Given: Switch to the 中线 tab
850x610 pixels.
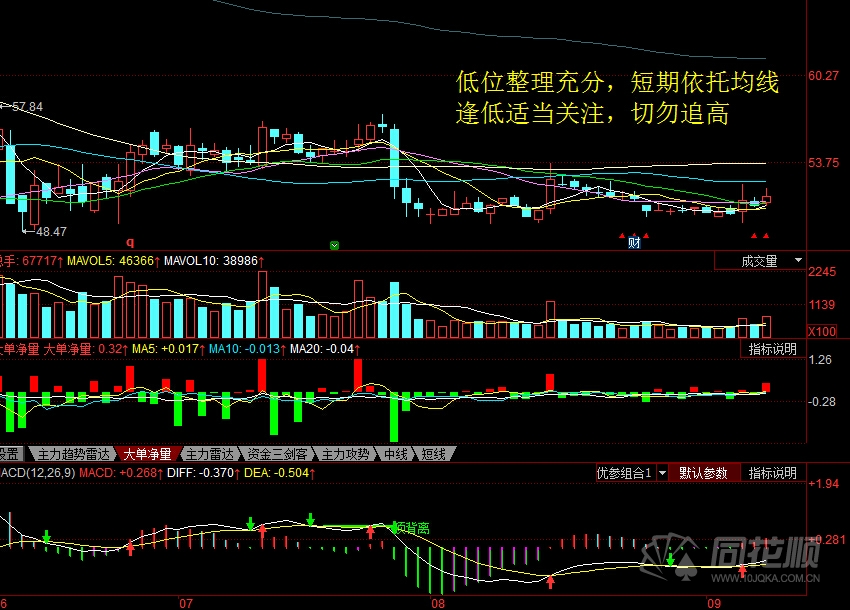Looking at the screenshot, I should pyautogui.click(x=396, y=453).
